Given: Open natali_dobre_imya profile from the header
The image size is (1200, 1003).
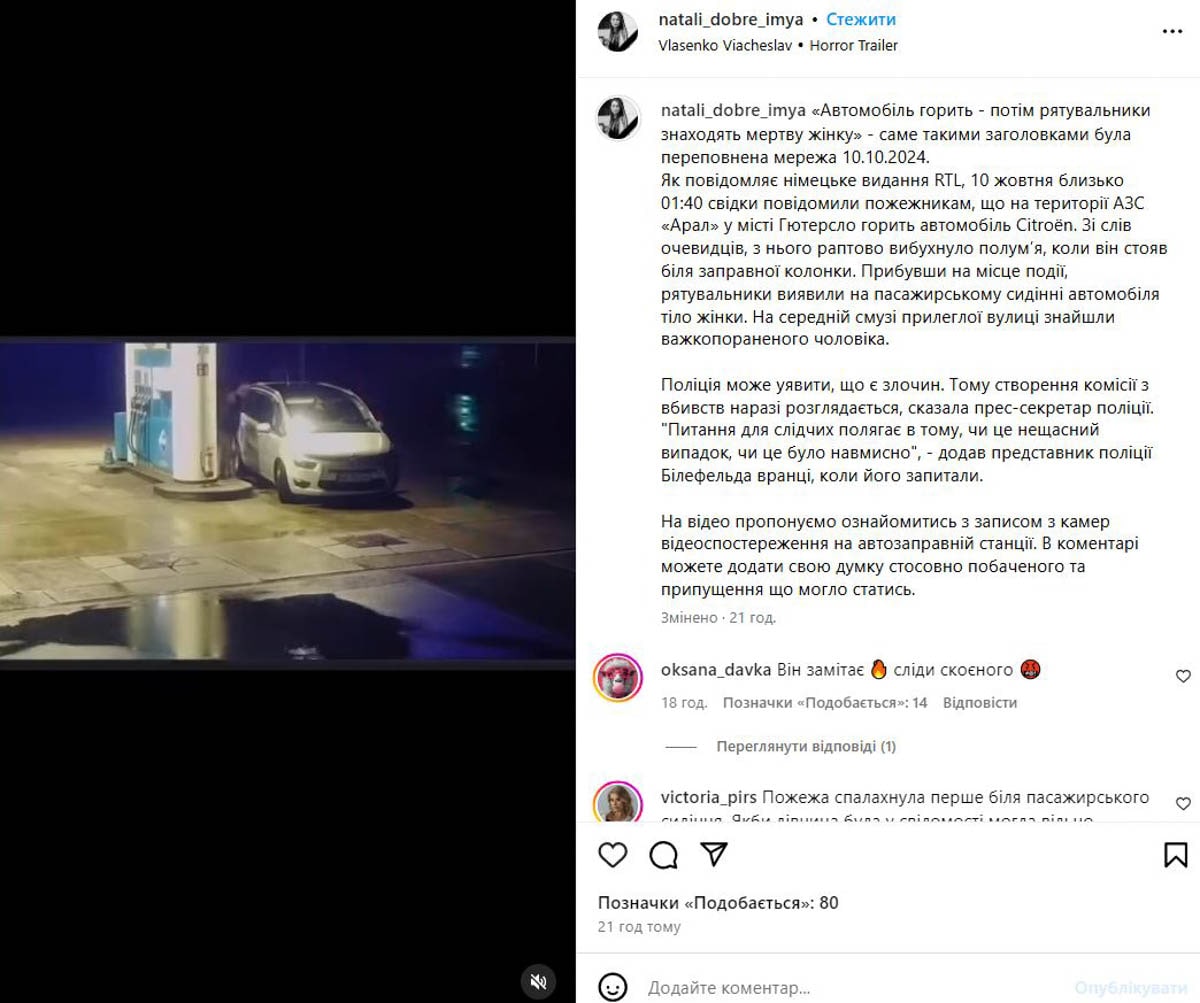Looking at the screenshot, I should [x=731, y=20].
